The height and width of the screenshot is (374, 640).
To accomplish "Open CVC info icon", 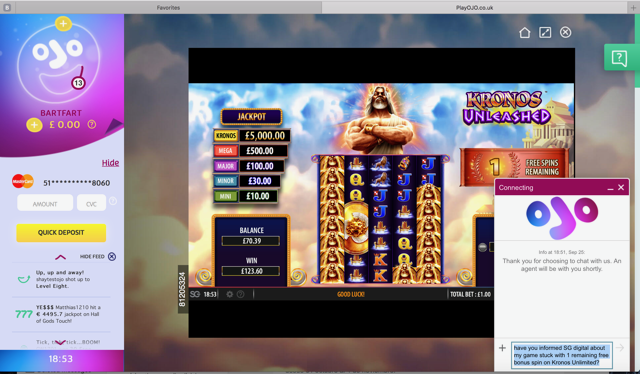I will coord(113,201).
